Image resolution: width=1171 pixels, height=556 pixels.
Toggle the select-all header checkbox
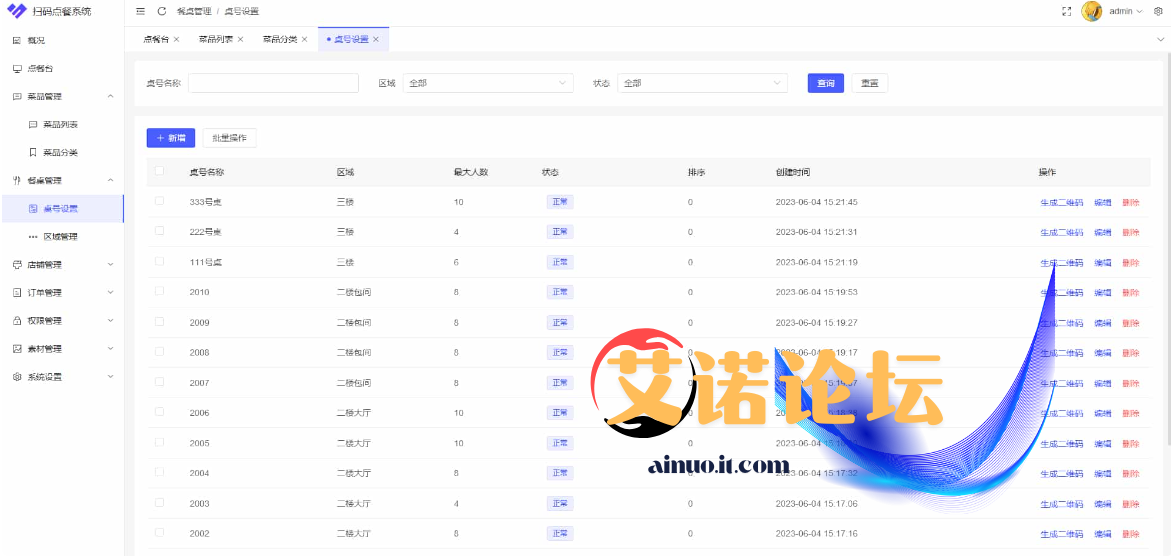click(x=159, y=170)
